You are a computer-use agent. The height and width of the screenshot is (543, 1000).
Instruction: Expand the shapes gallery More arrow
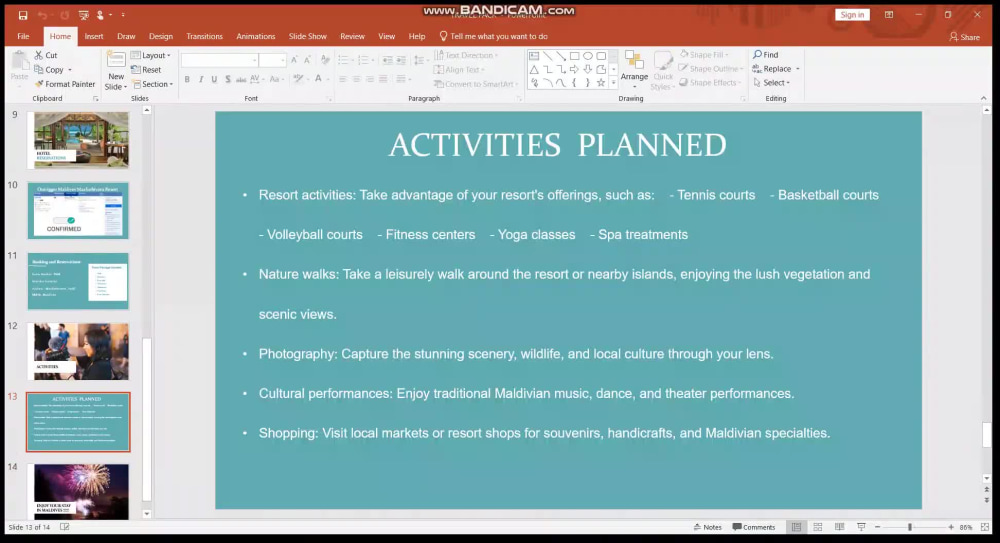[614, 83]
